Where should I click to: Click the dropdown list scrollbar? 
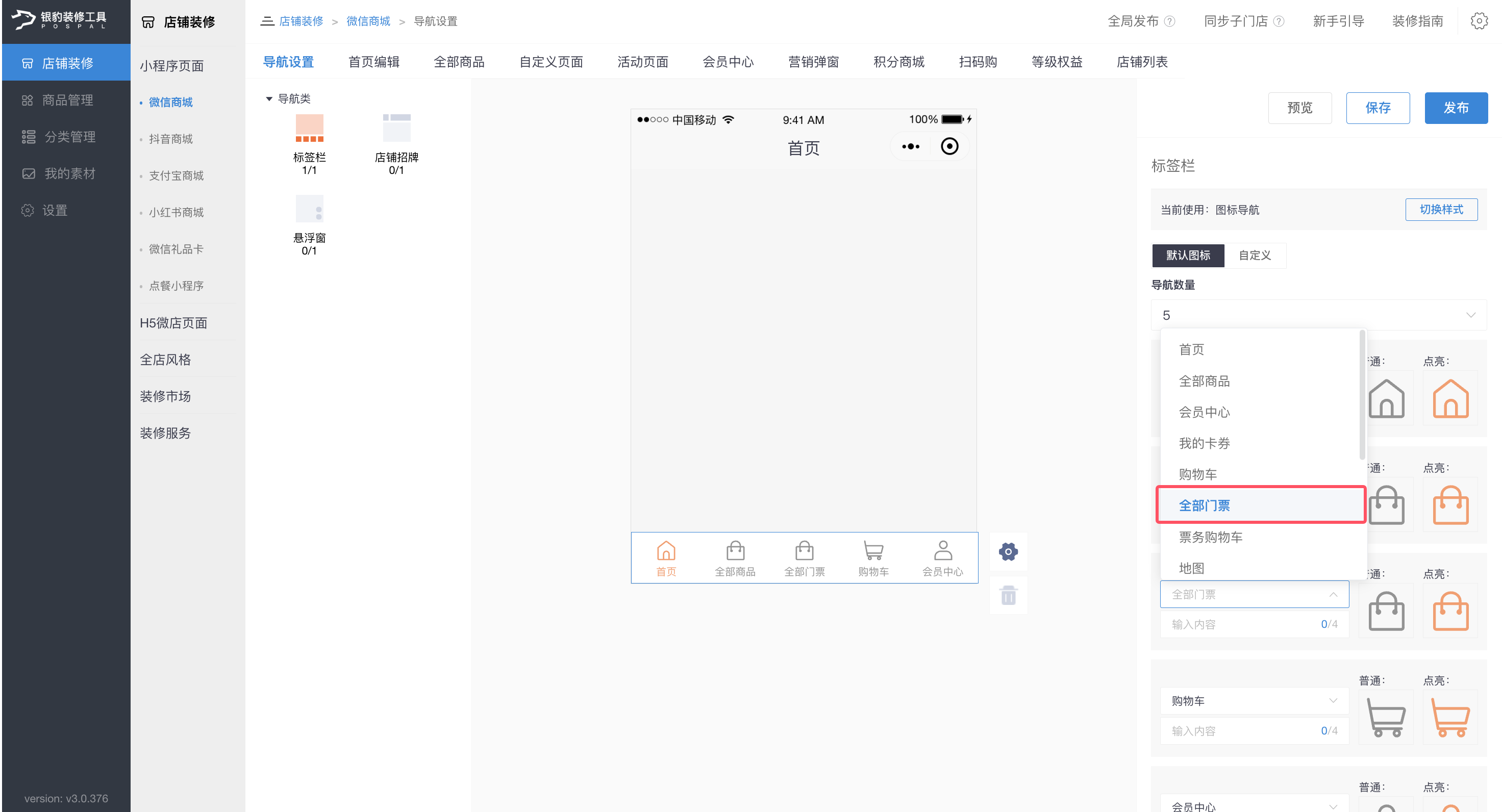[x=1363, y=396]
